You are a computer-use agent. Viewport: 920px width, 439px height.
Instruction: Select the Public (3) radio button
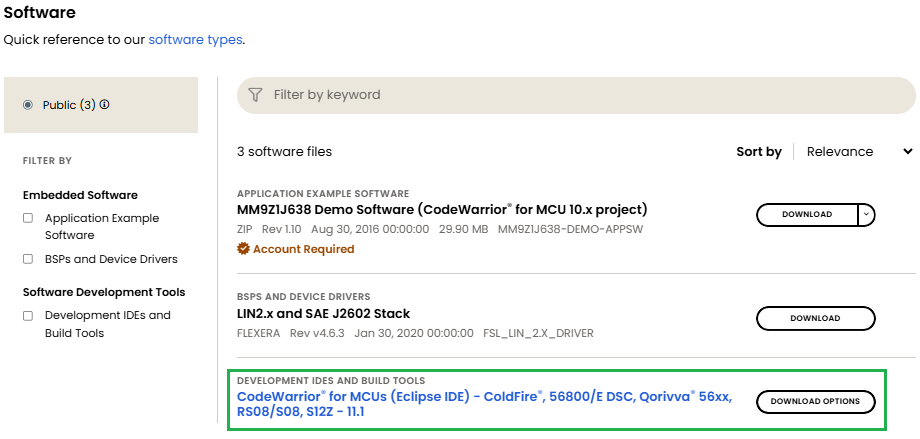(28, 105)
